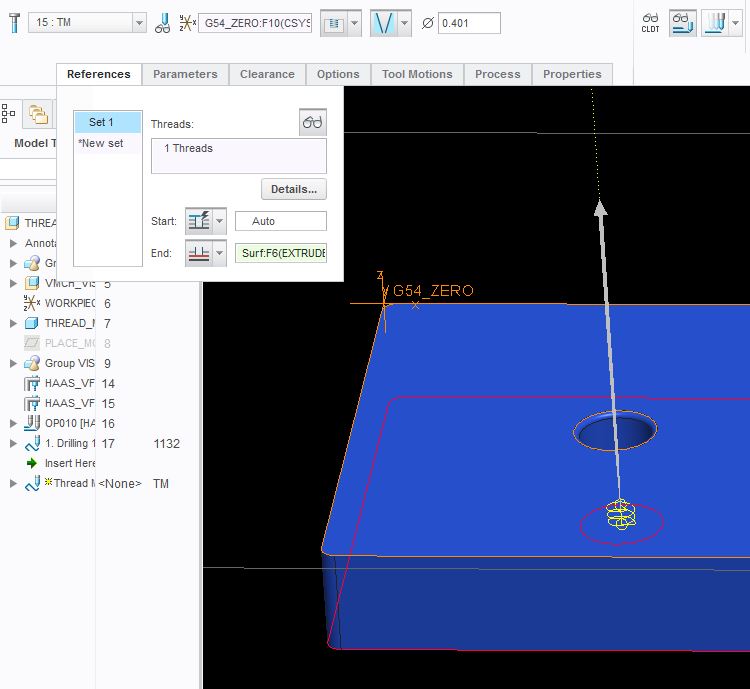Click the Details... button
750x689 pixels.
294,189
